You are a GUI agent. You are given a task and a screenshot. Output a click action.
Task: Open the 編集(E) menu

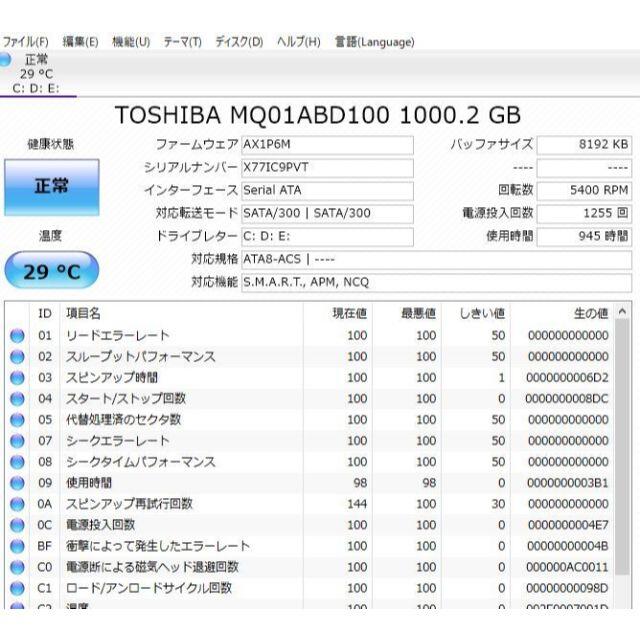coord(80,42)
